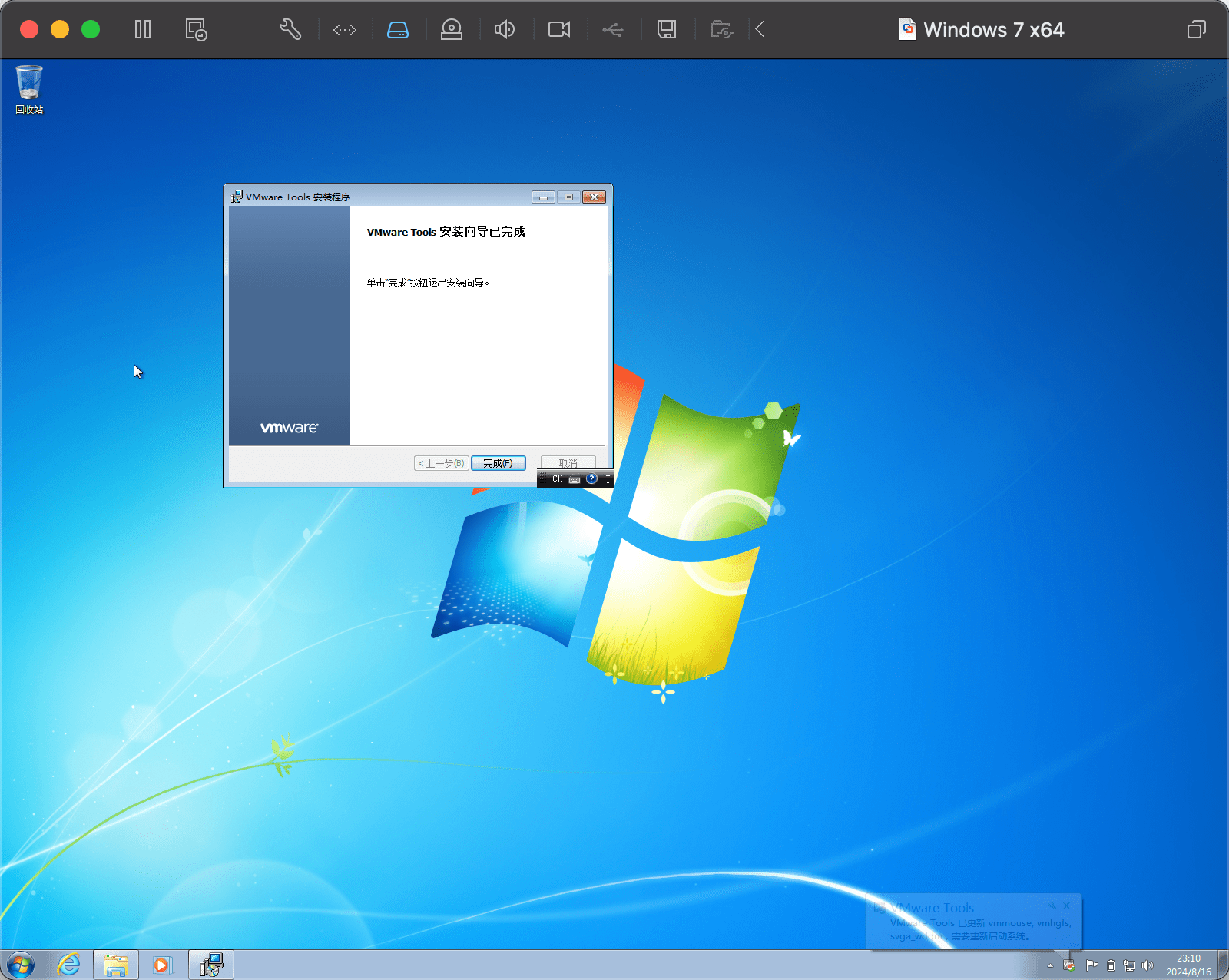Click the network icon in system tray
This screenshot has width=1229, height=980.
coord(1129,965)
